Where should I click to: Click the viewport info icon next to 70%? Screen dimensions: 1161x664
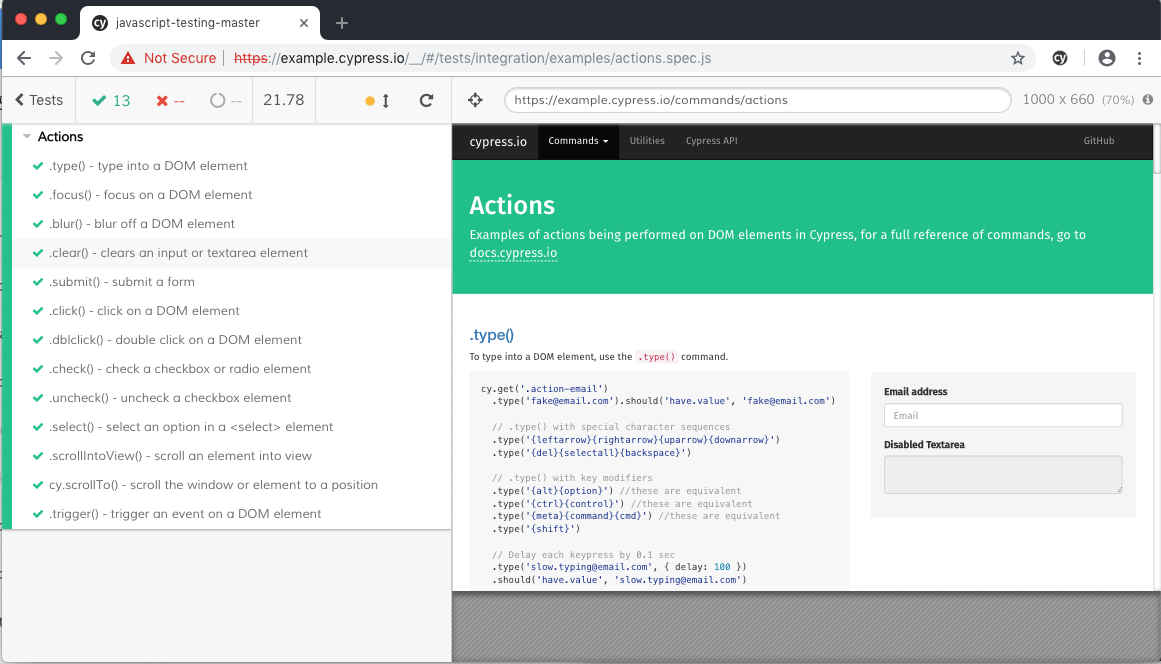pos(1148,99)
